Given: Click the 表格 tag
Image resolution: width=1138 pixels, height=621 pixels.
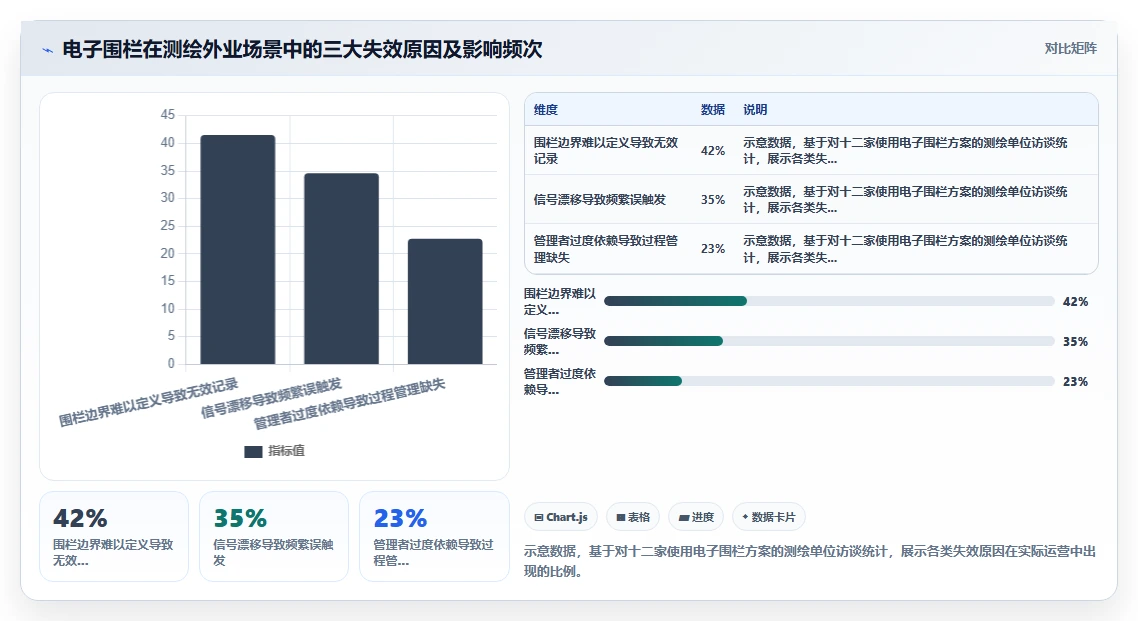Looking at the screenshot, I should pos(633,517).
